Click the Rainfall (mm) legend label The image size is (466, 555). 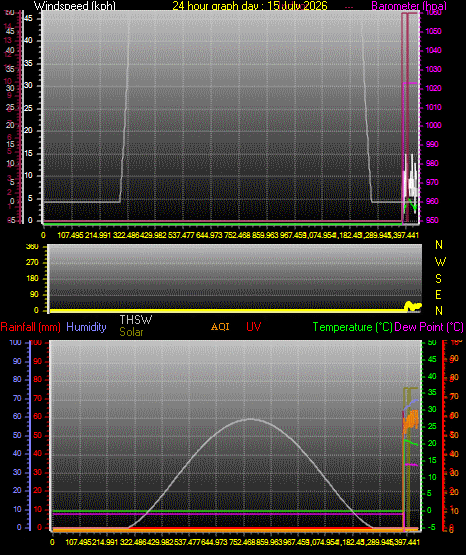30,327
